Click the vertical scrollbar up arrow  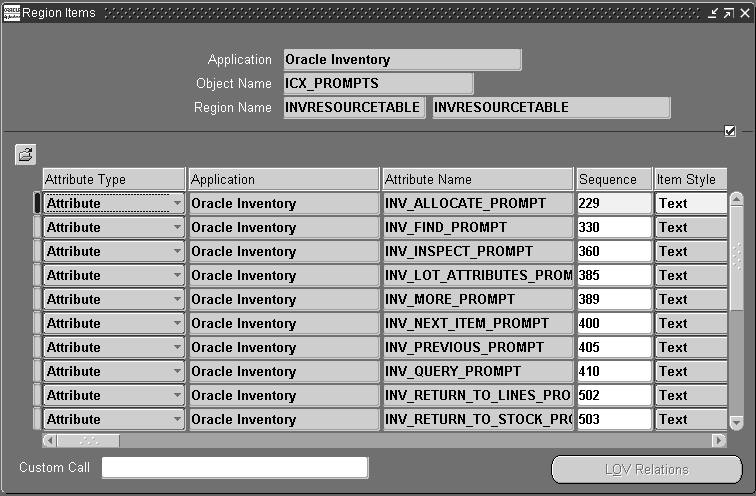(736, 199)
